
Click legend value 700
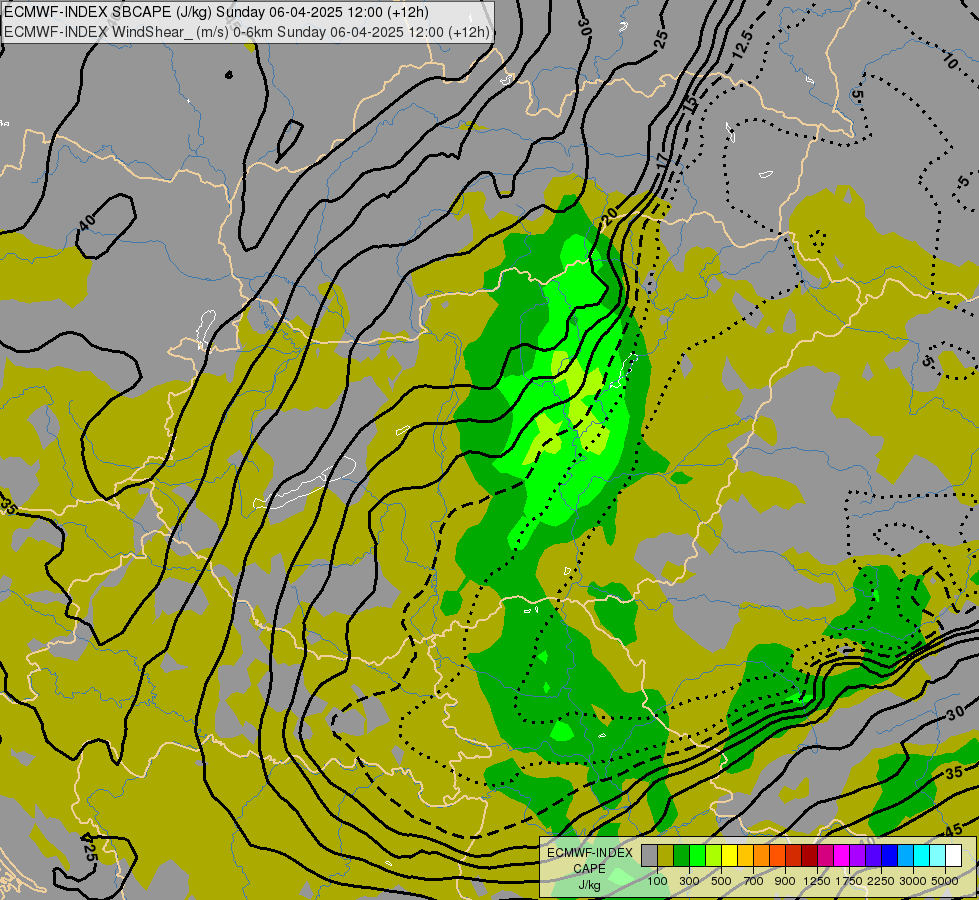[x=754, y=881]
